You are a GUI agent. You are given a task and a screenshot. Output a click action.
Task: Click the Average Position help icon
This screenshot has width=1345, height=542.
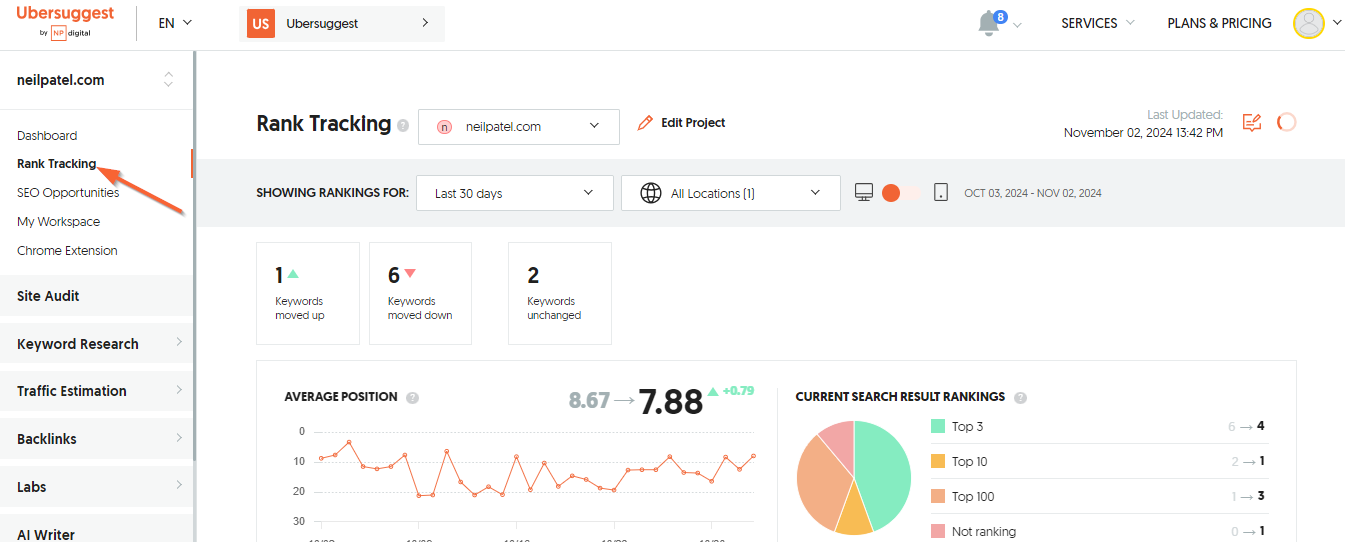coord(413,398)
